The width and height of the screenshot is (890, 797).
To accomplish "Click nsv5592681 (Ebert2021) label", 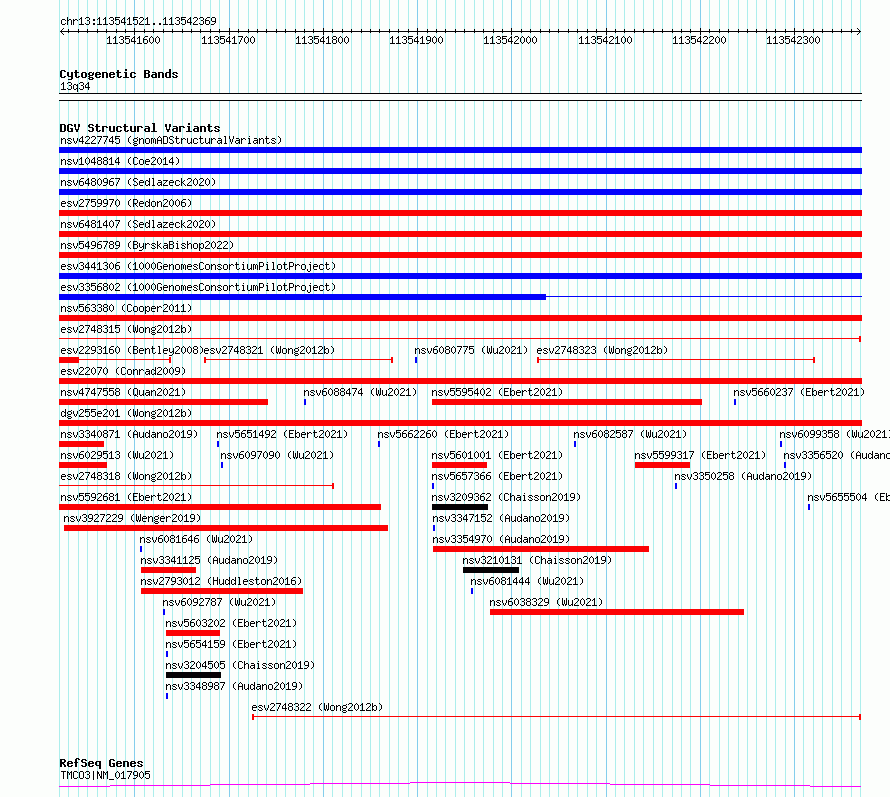I will point(126,497).
